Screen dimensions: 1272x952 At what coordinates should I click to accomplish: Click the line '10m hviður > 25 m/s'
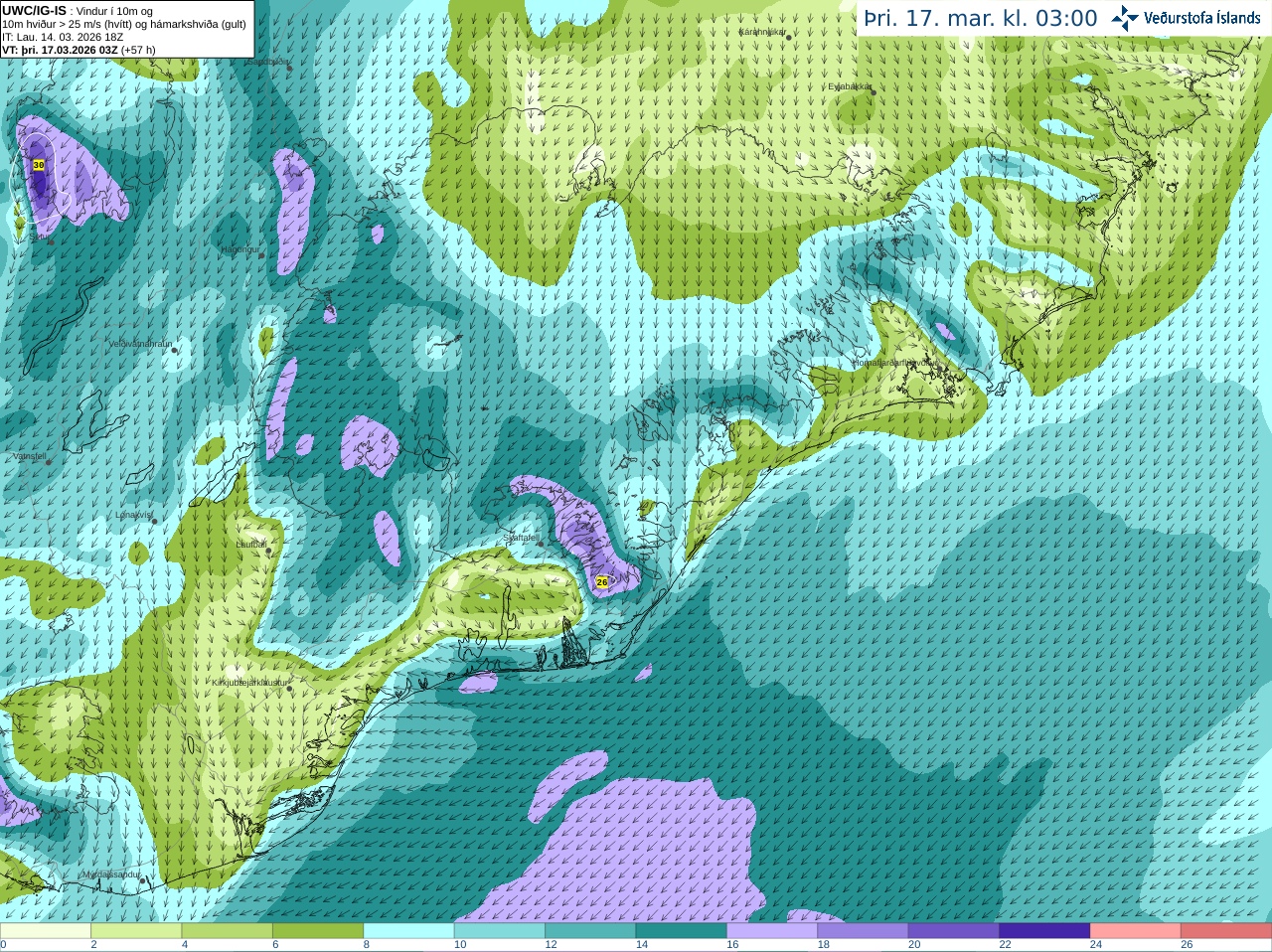51,24
